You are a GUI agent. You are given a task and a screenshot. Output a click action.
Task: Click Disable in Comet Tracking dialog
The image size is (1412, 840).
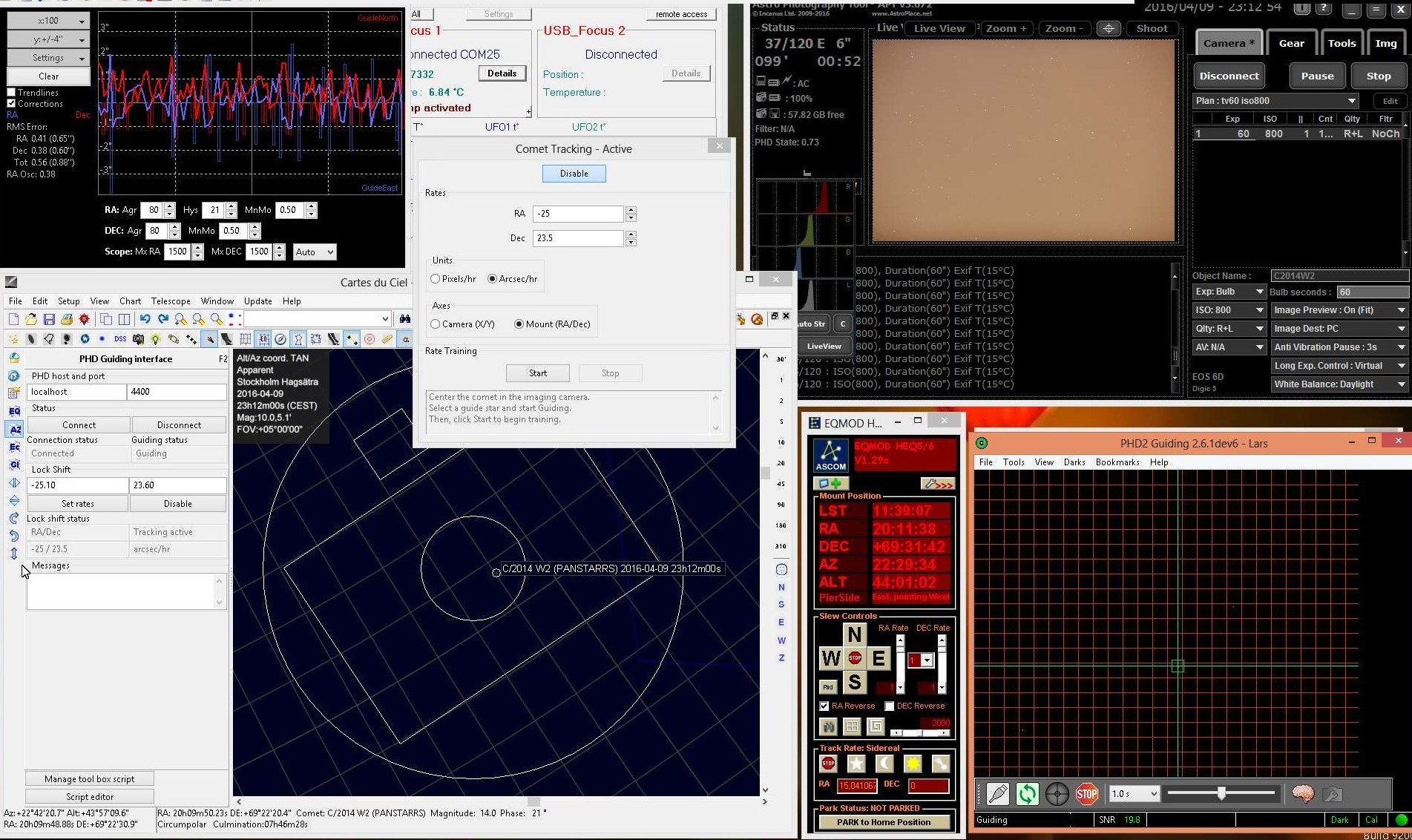574,174
